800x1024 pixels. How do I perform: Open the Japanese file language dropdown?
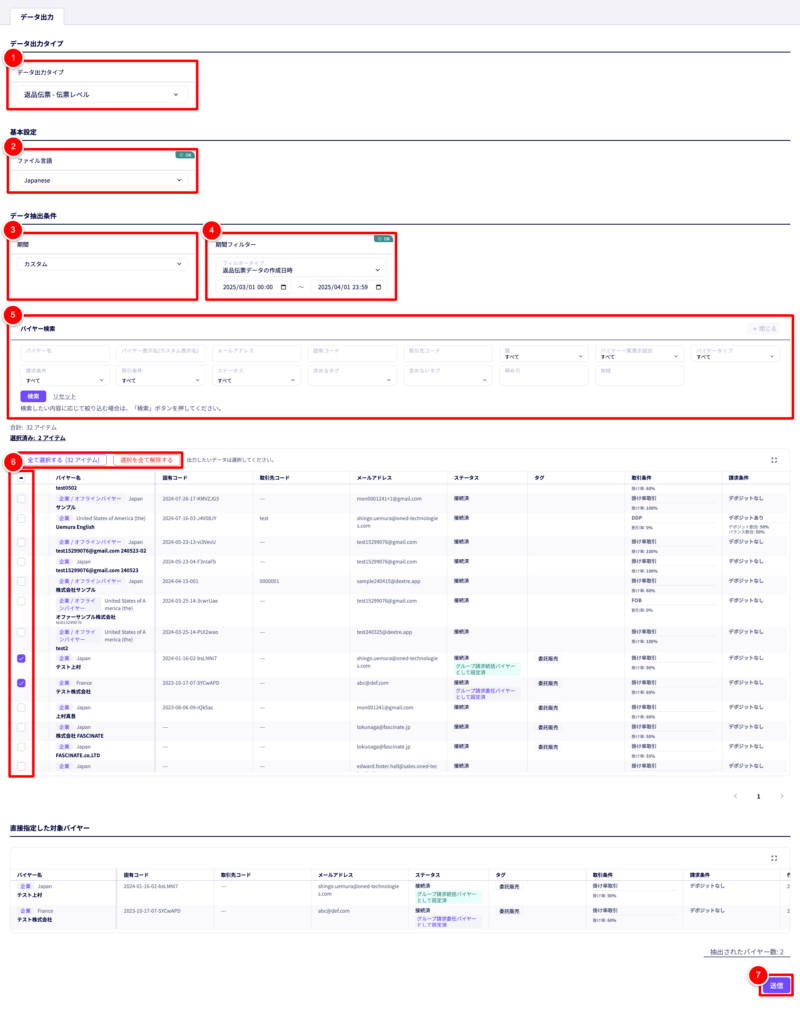tap(102, 180)
